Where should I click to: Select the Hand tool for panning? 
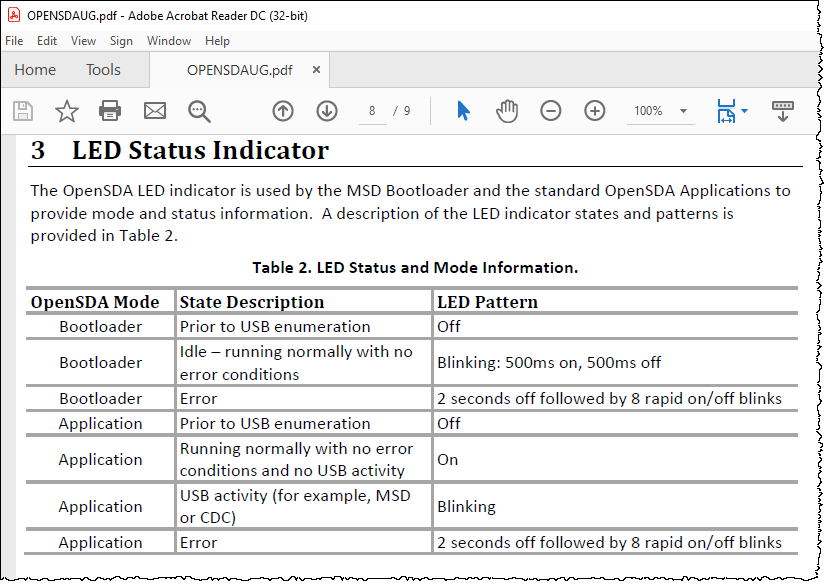(x=507, y=111)
